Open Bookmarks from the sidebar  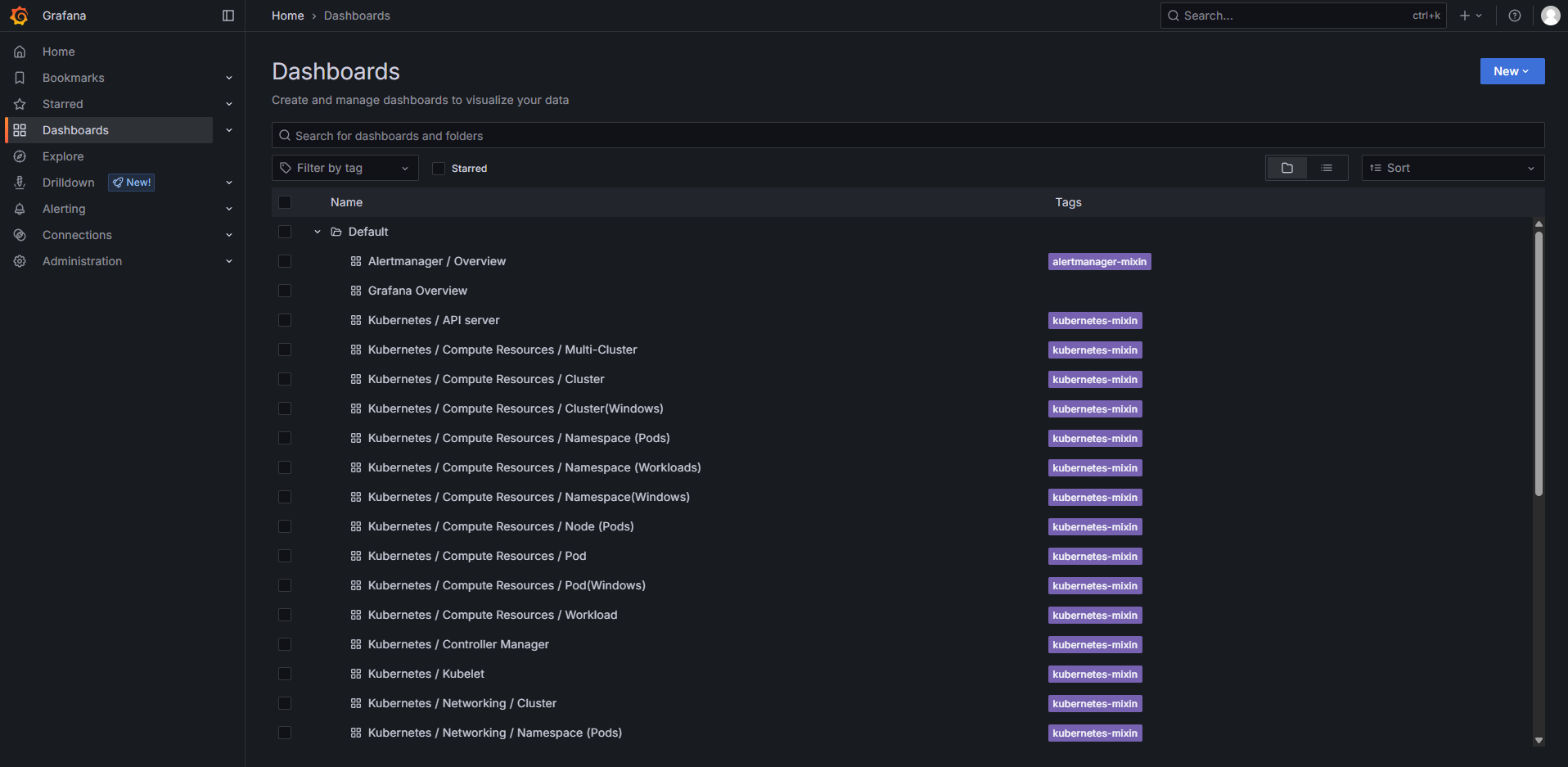(74, 78)
